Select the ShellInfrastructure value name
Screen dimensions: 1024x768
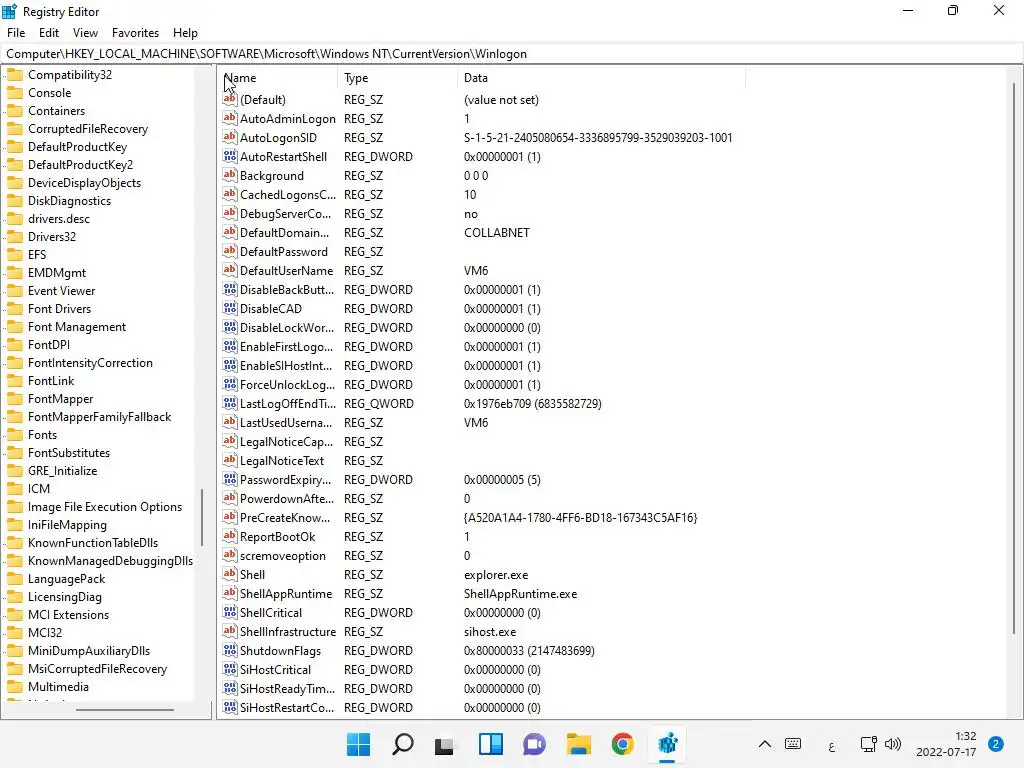(287, 632)
